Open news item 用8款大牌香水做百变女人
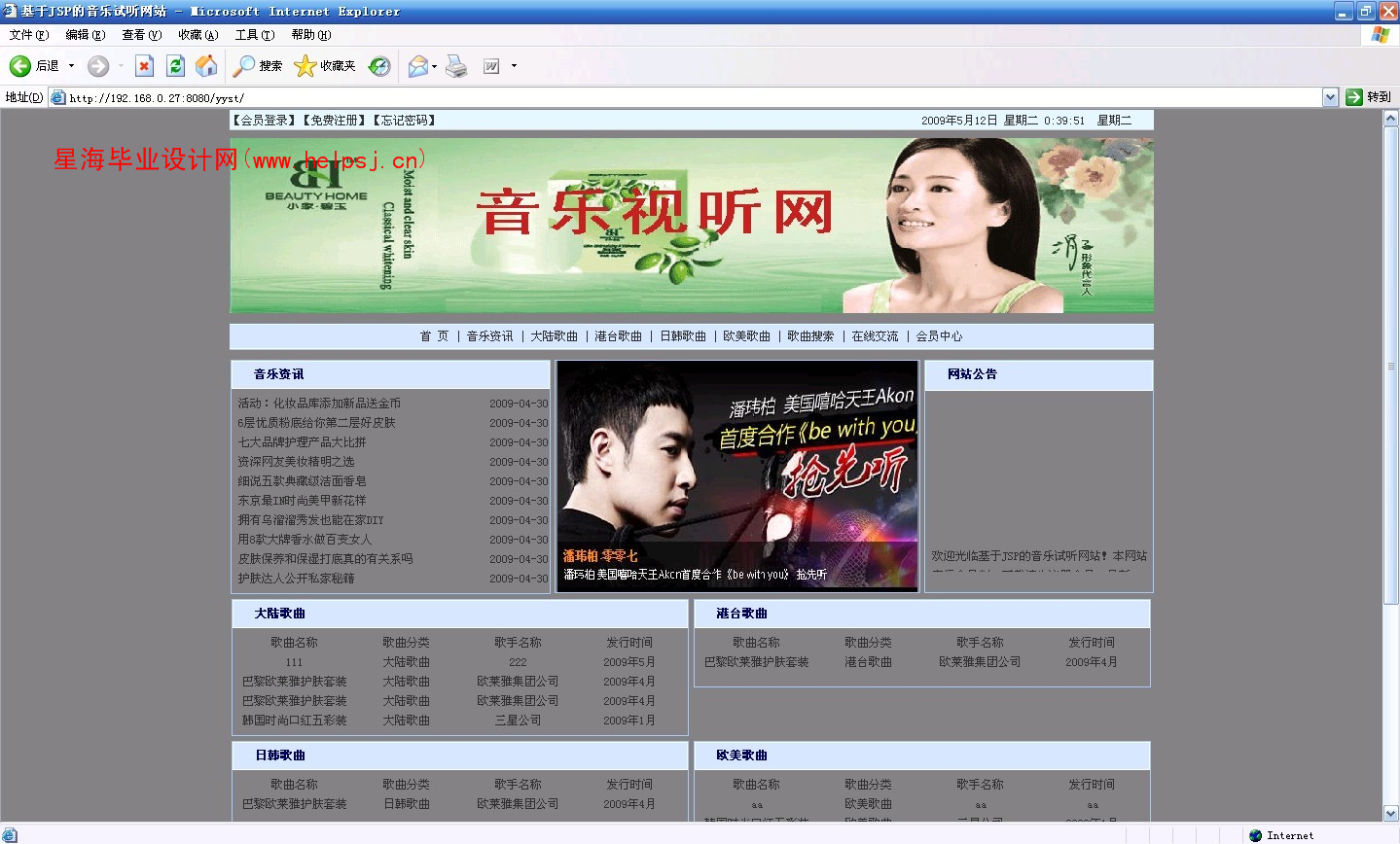 [x=305, y=540]
